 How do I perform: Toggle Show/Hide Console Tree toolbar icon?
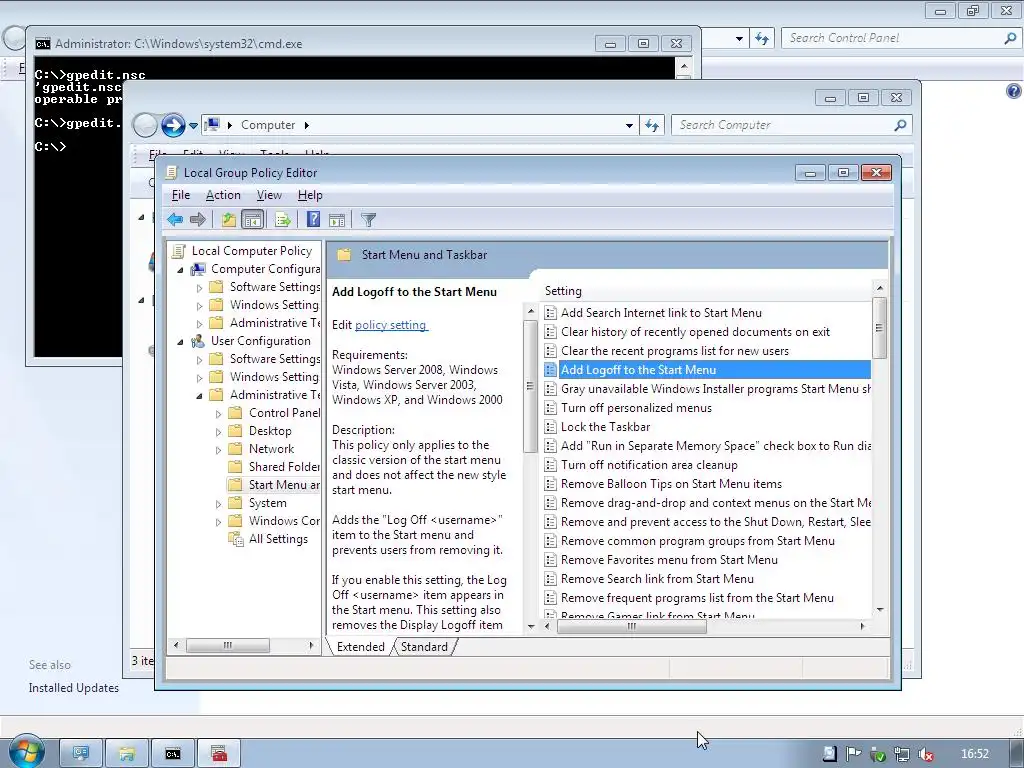pos(252,219)
